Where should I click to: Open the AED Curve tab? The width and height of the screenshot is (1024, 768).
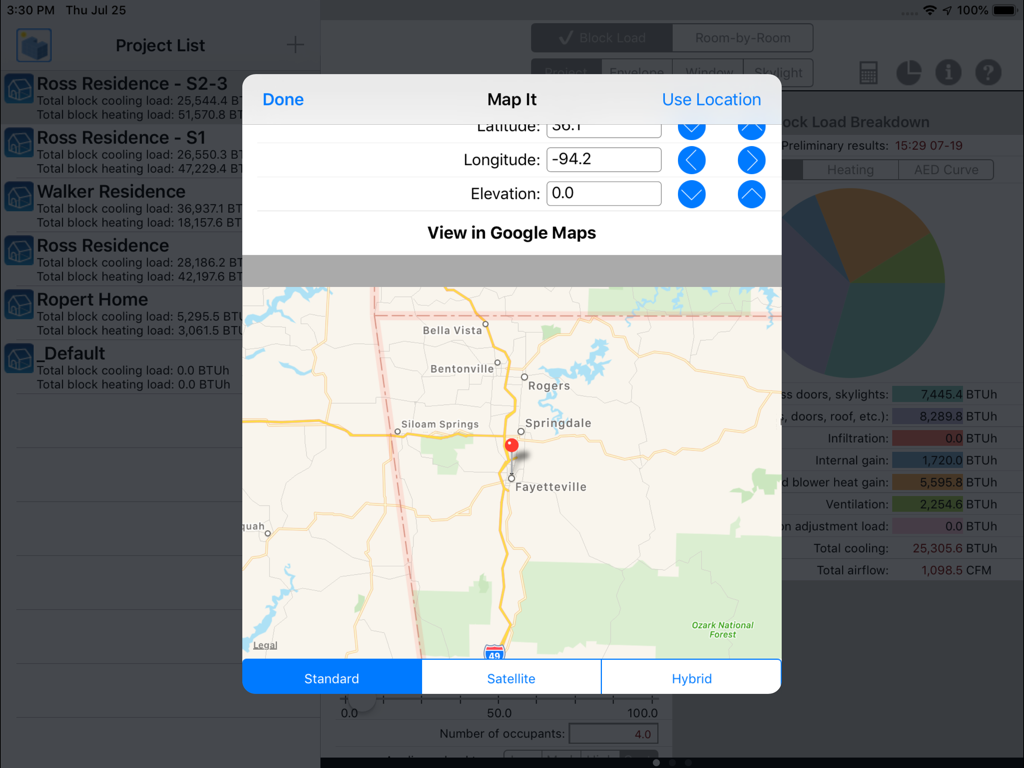(945, 169)
